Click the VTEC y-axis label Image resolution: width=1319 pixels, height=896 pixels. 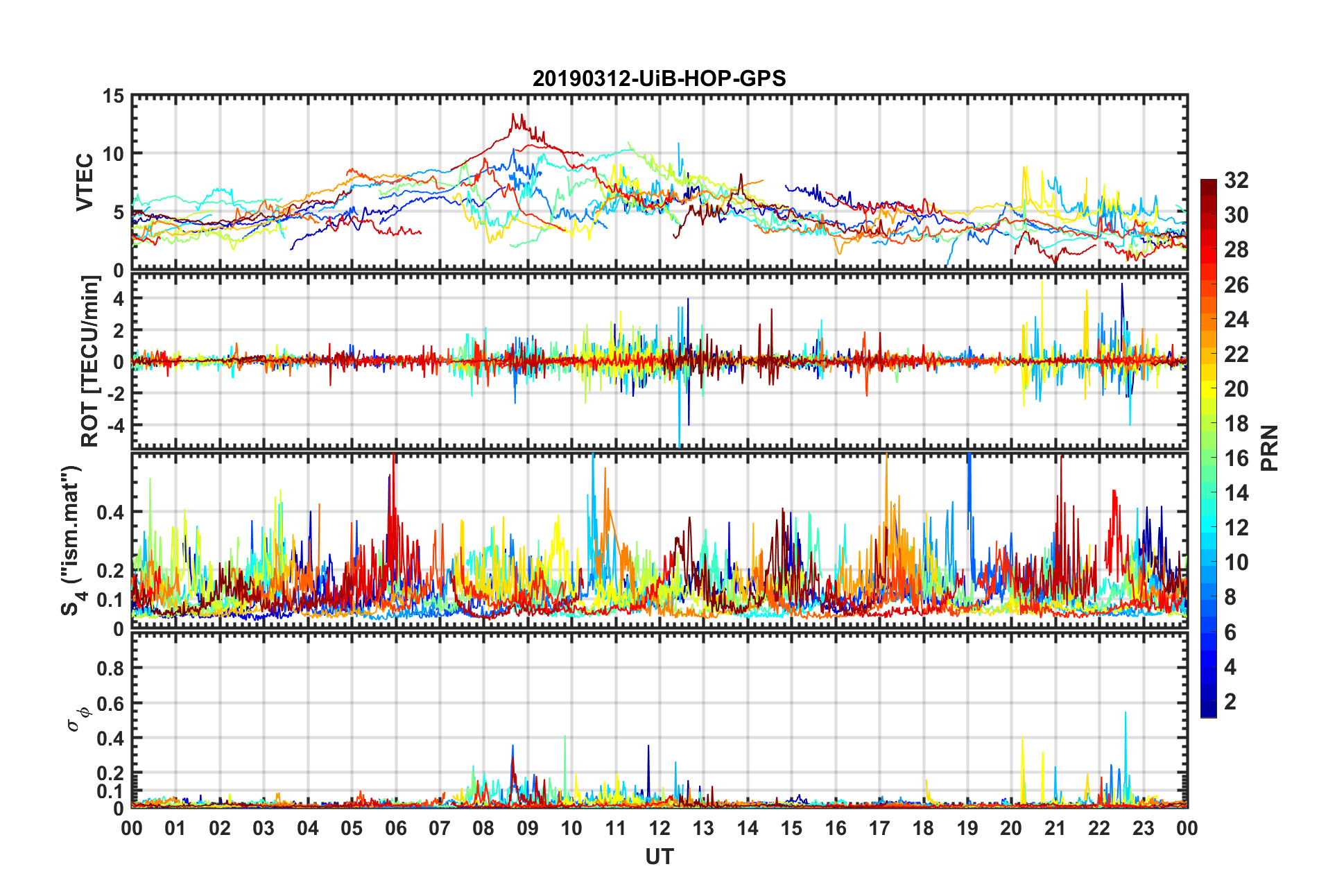point(84,182)
